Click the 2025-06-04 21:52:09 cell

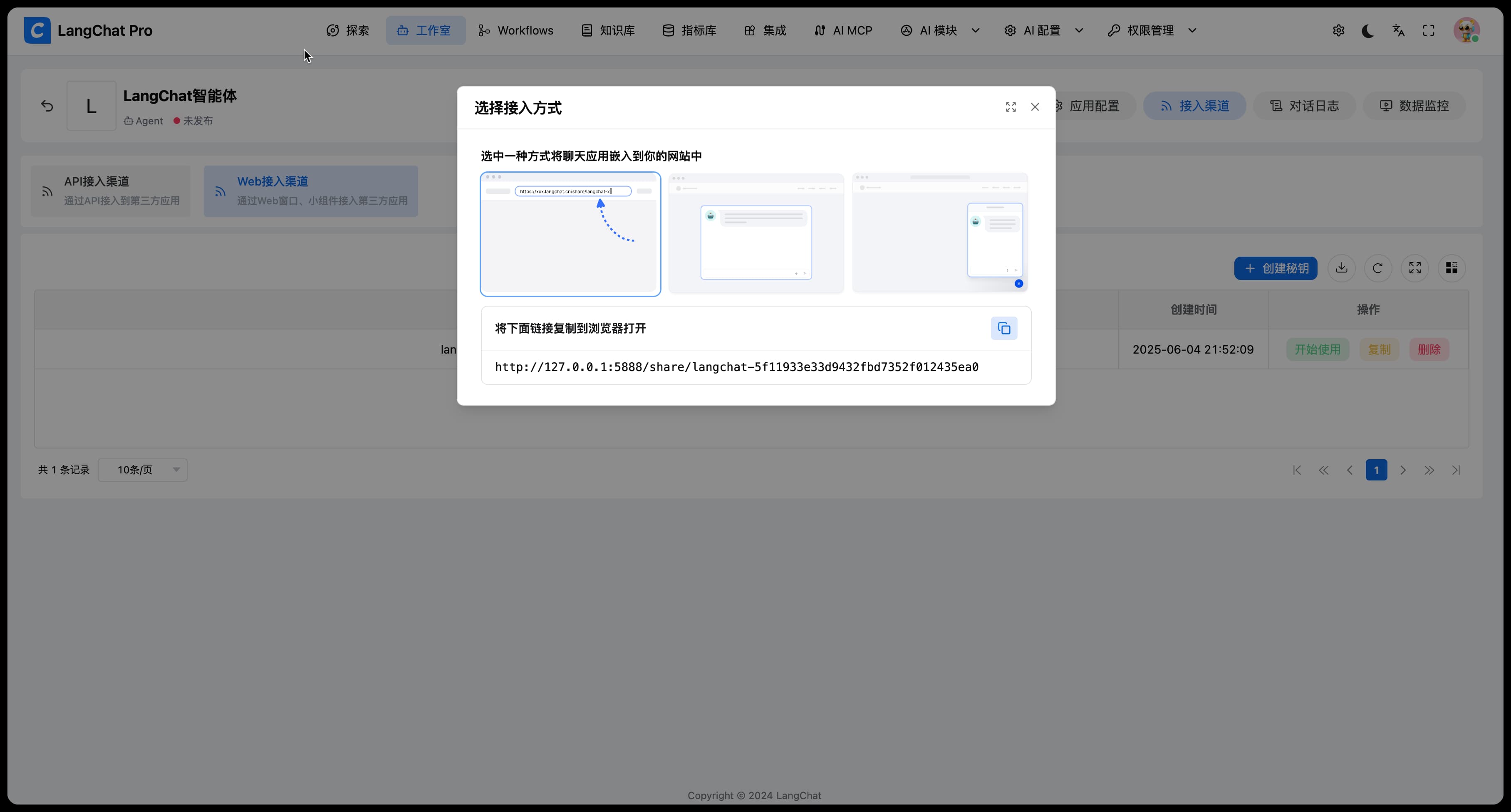tap(1193, 350)
